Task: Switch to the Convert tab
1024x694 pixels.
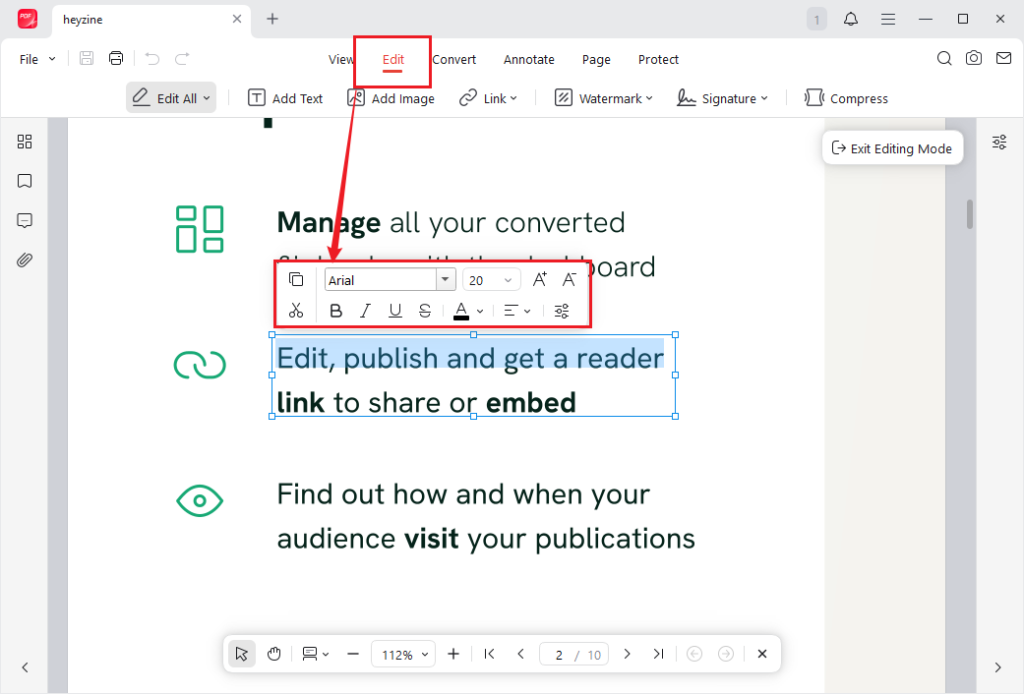Action: [454, 59]
